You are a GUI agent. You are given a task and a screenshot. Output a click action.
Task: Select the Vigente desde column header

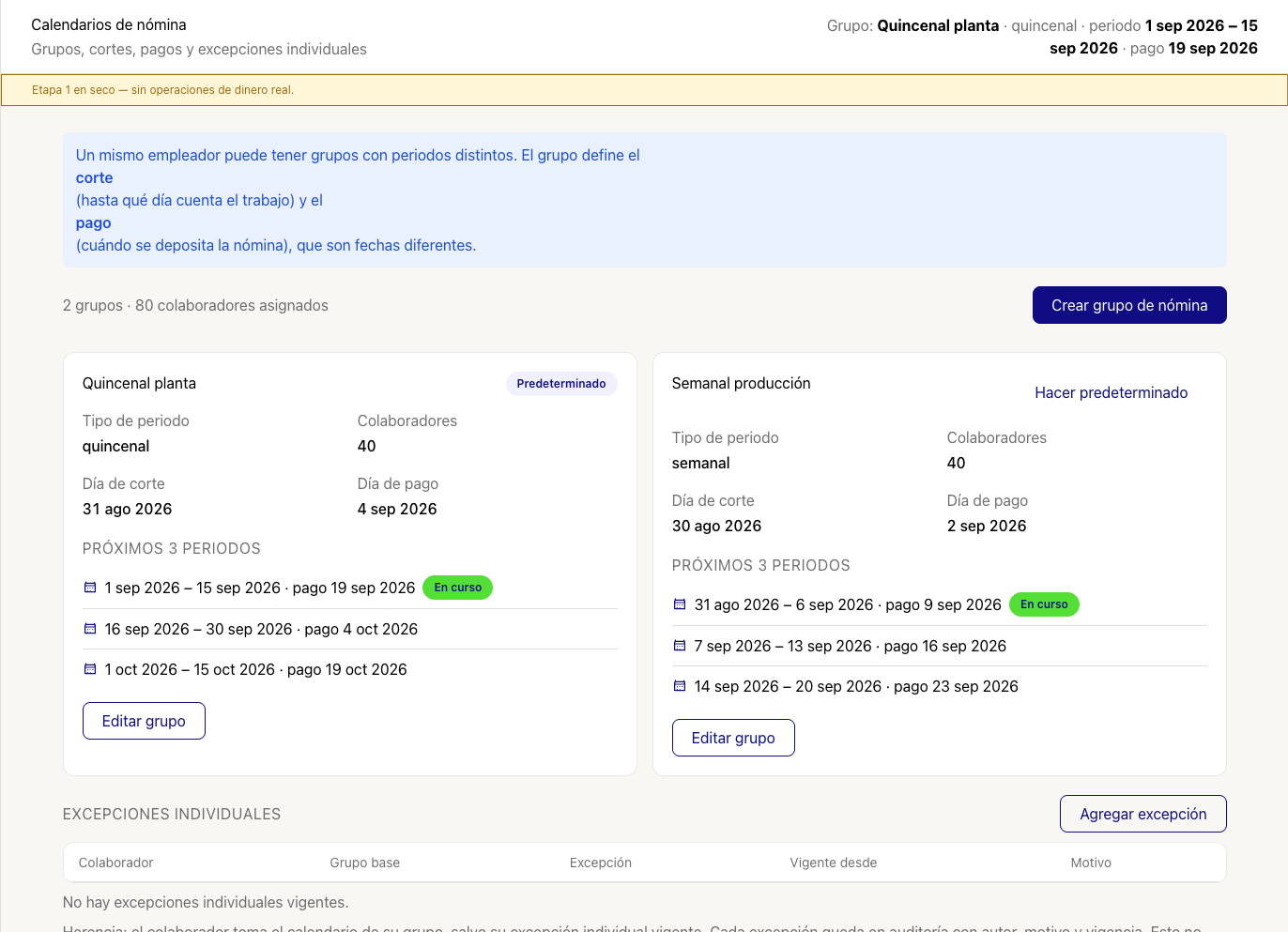[x=834, y=863]
